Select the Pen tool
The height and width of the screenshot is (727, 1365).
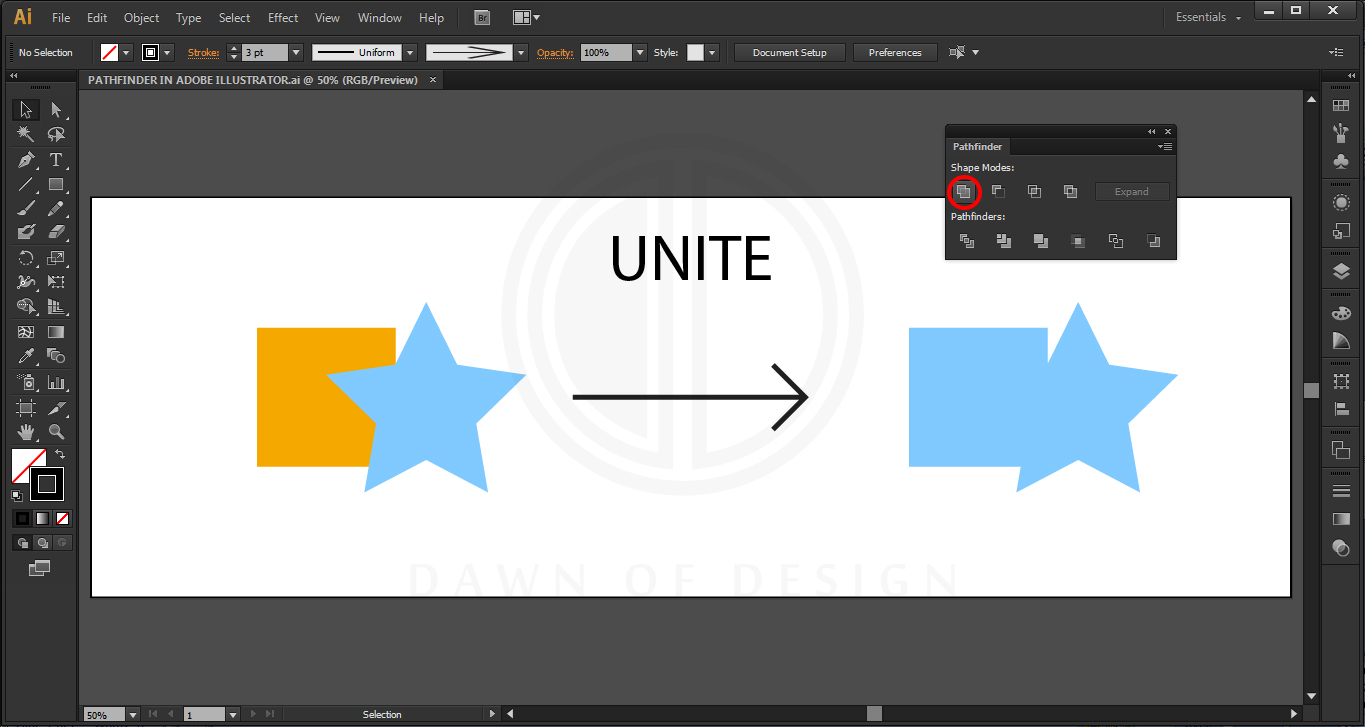(x=25, y=159)
